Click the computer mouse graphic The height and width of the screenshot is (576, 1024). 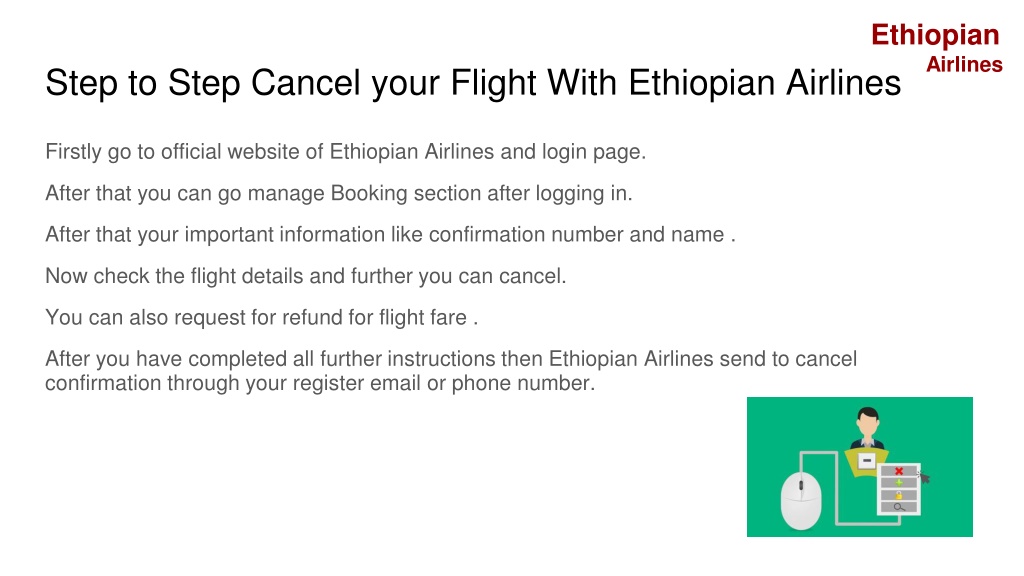(801, 501)
